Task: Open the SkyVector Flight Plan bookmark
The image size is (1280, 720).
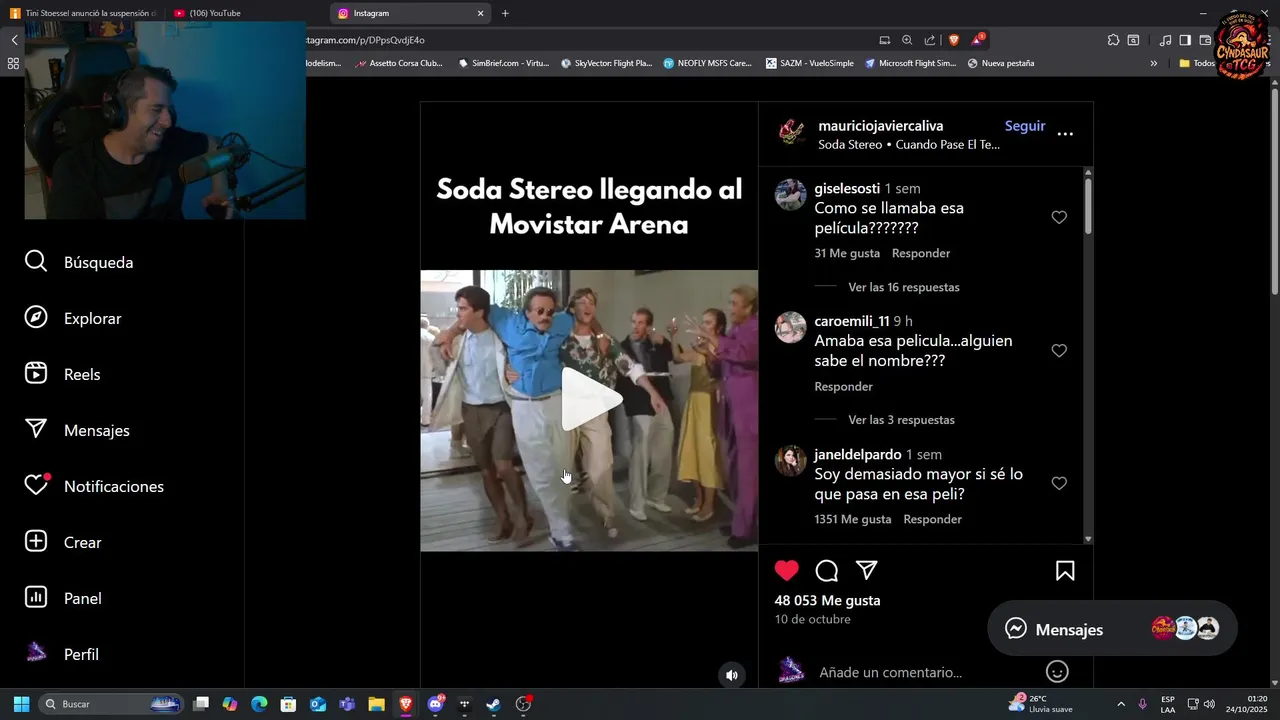Action: [606, 63]
